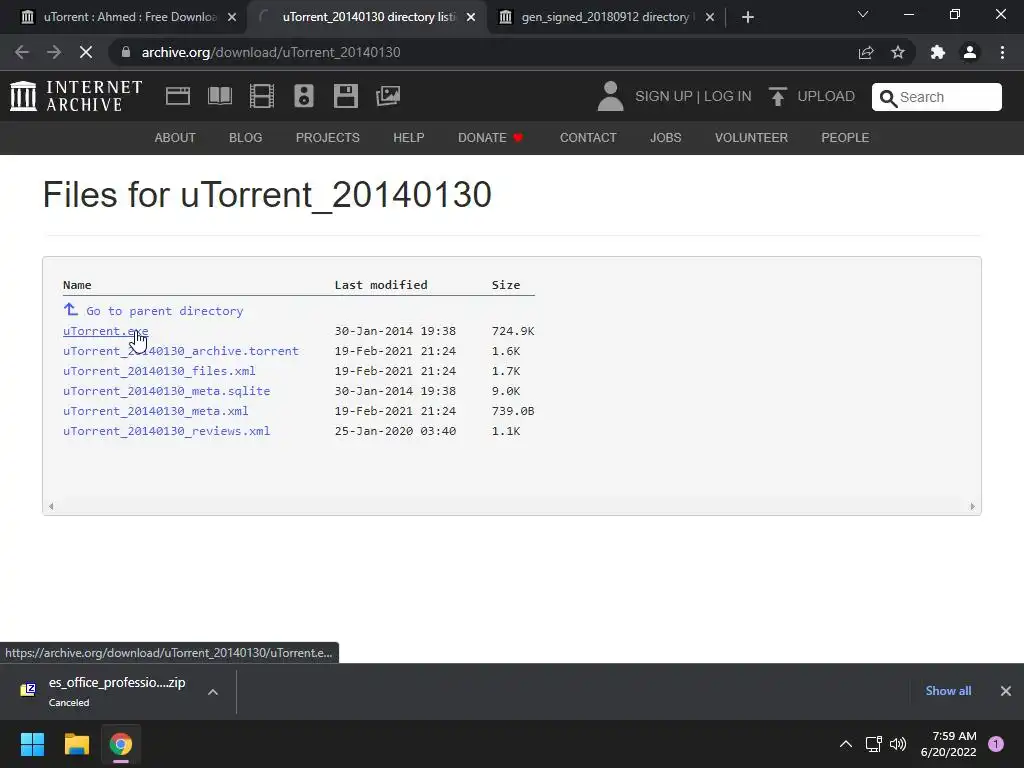
Task: Bookmark this page with the star icon
Action: (898, 52)
